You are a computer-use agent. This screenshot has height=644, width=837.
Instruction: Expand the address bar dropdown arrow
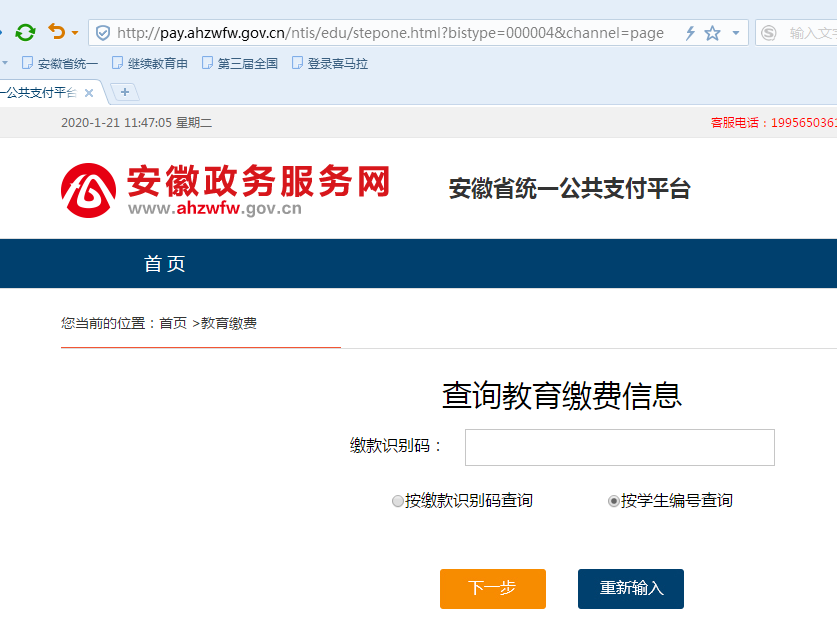point(736,33)
